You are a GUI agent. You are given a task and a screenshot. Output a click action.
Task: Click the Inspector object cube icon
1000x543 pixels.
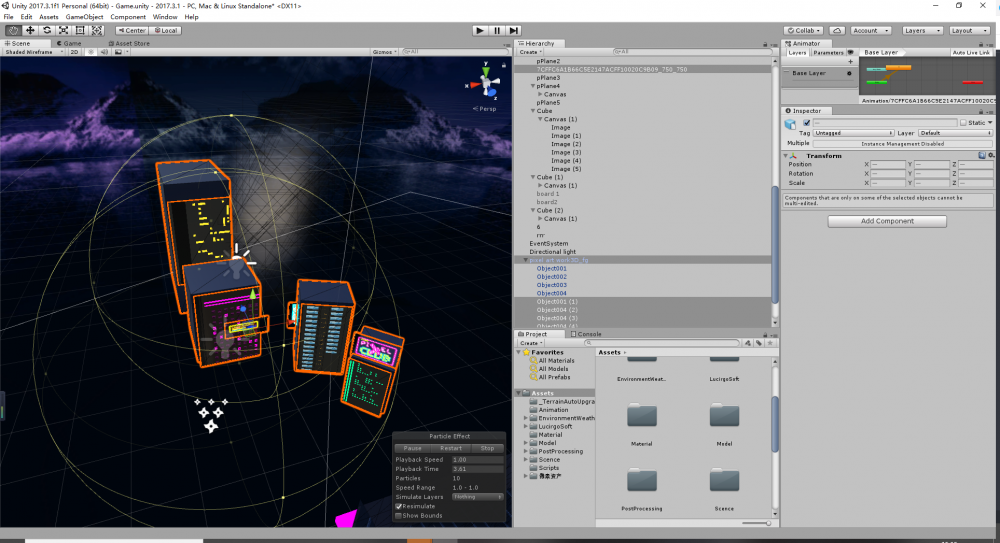tap(790, 124)
